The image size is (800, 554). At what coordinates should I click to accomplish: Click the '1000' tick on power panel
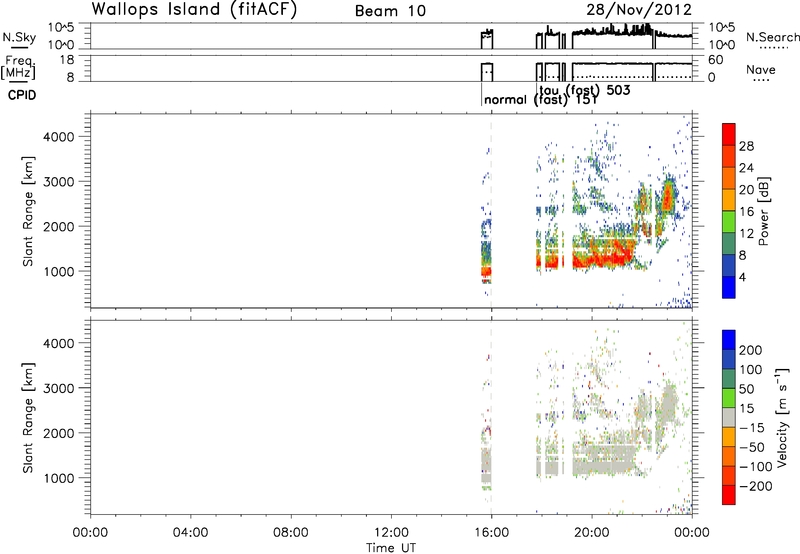[59, 271]
